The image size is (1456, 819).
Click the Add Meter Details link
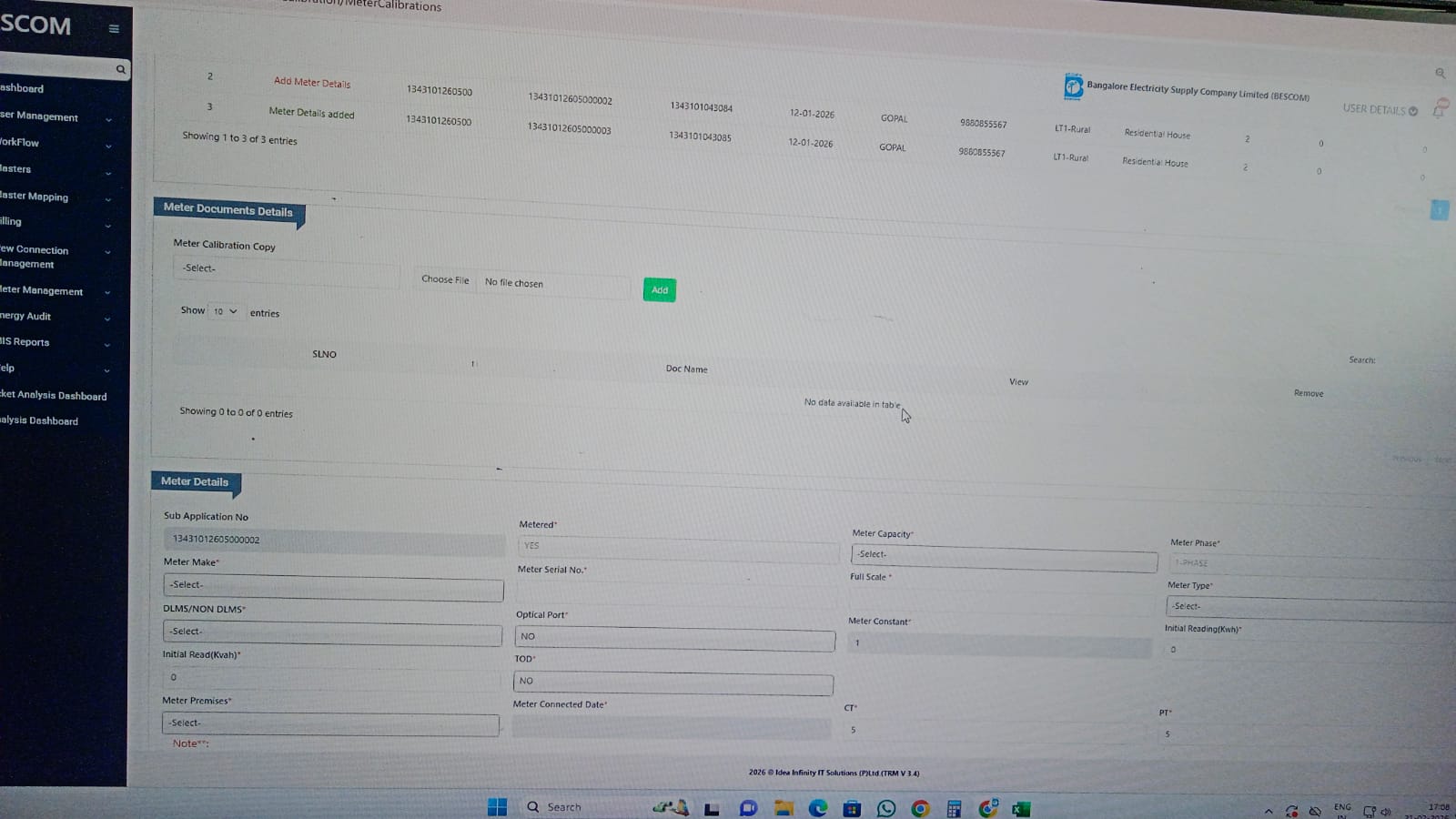click(312, 82)
